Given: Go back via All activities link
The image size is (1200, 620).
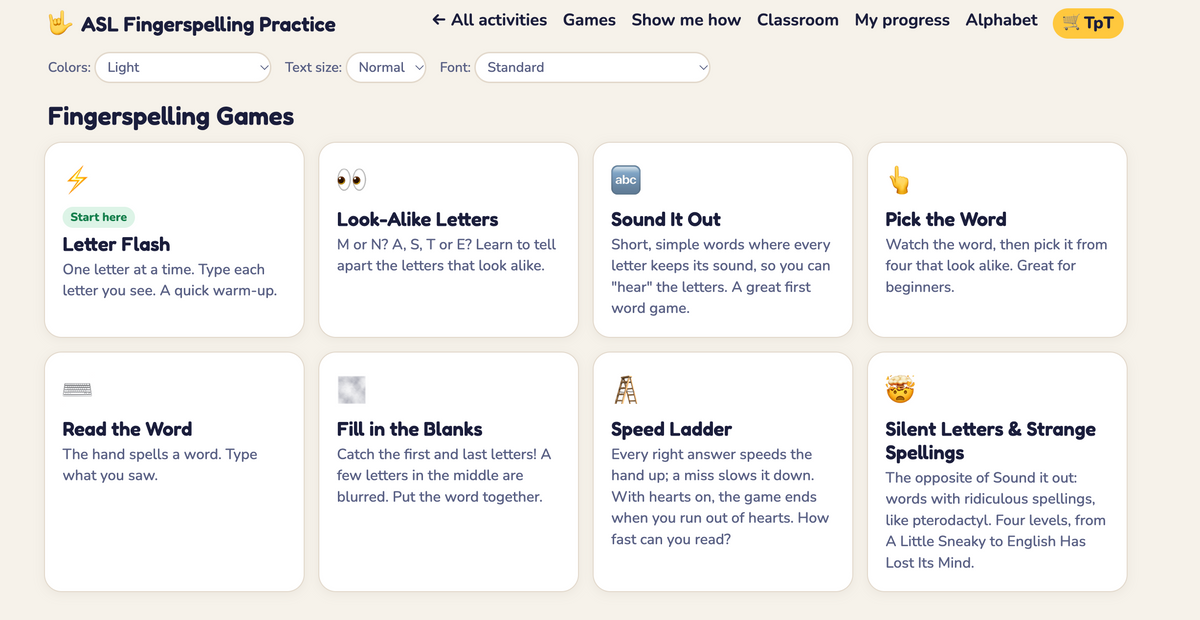Looking at the screenshot, I should tap(489, 20).
